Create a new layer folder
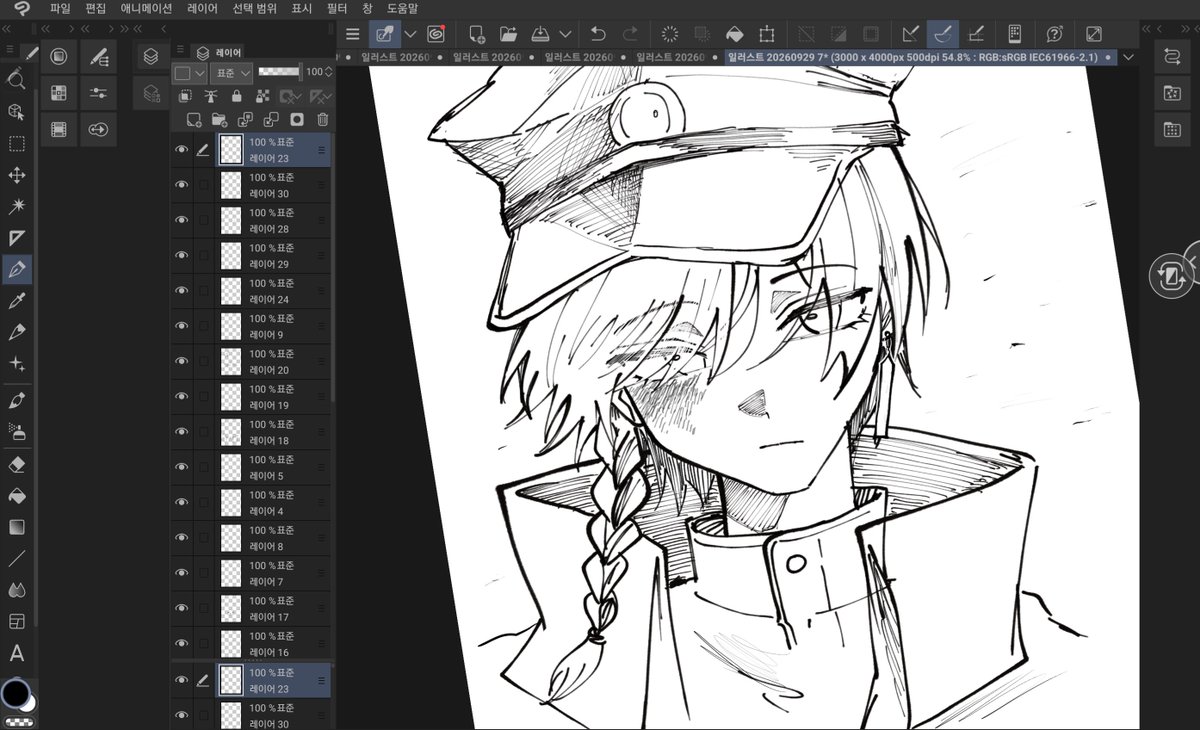This screenshot has height=730, width=1200. 219,120
